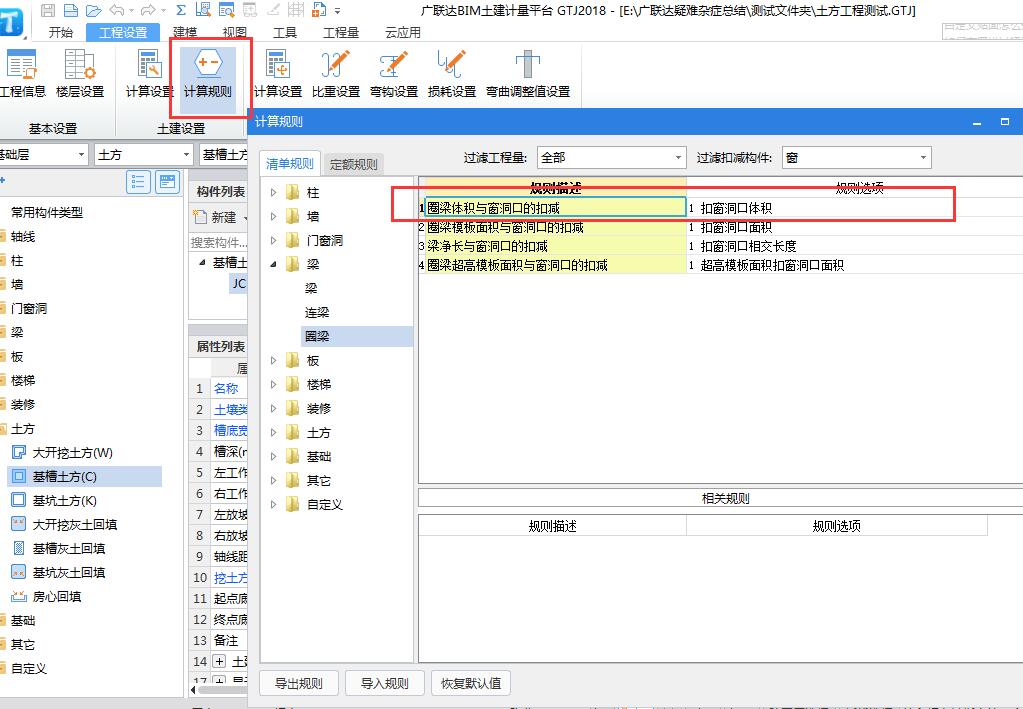This screenshot has height=709, width=1023.
Task: Open 计算设置 in 土建设置 group
Action: [x=149, y=73]
